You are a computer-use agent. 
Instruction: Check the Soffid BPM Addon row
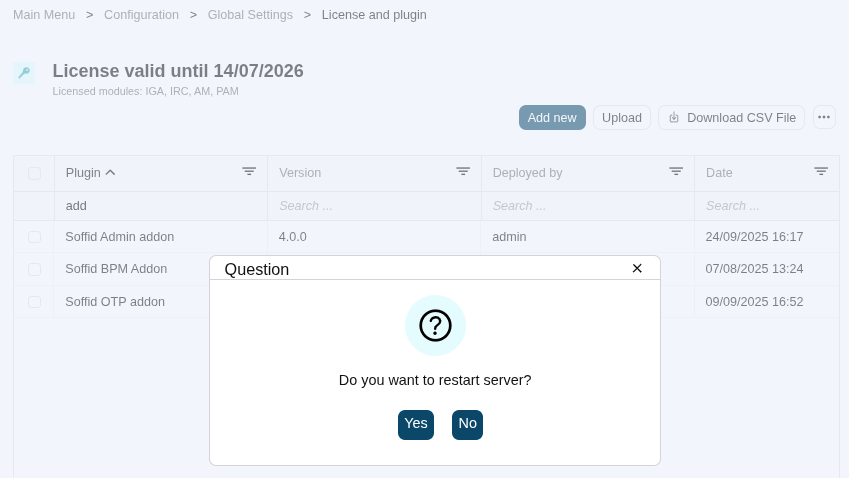[x=35, y=269]
